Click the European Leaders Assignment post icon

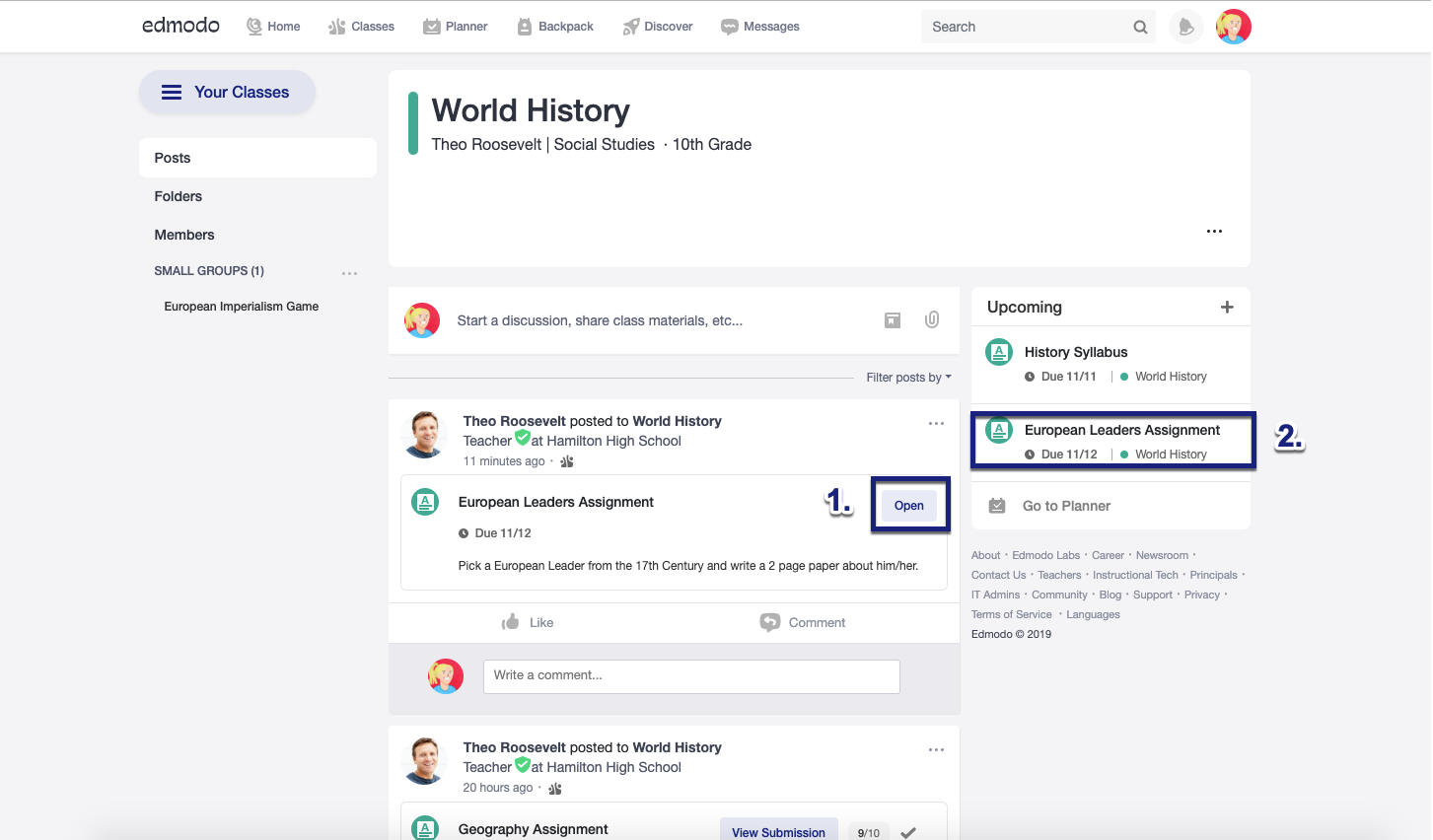click(x=425, y=502)
